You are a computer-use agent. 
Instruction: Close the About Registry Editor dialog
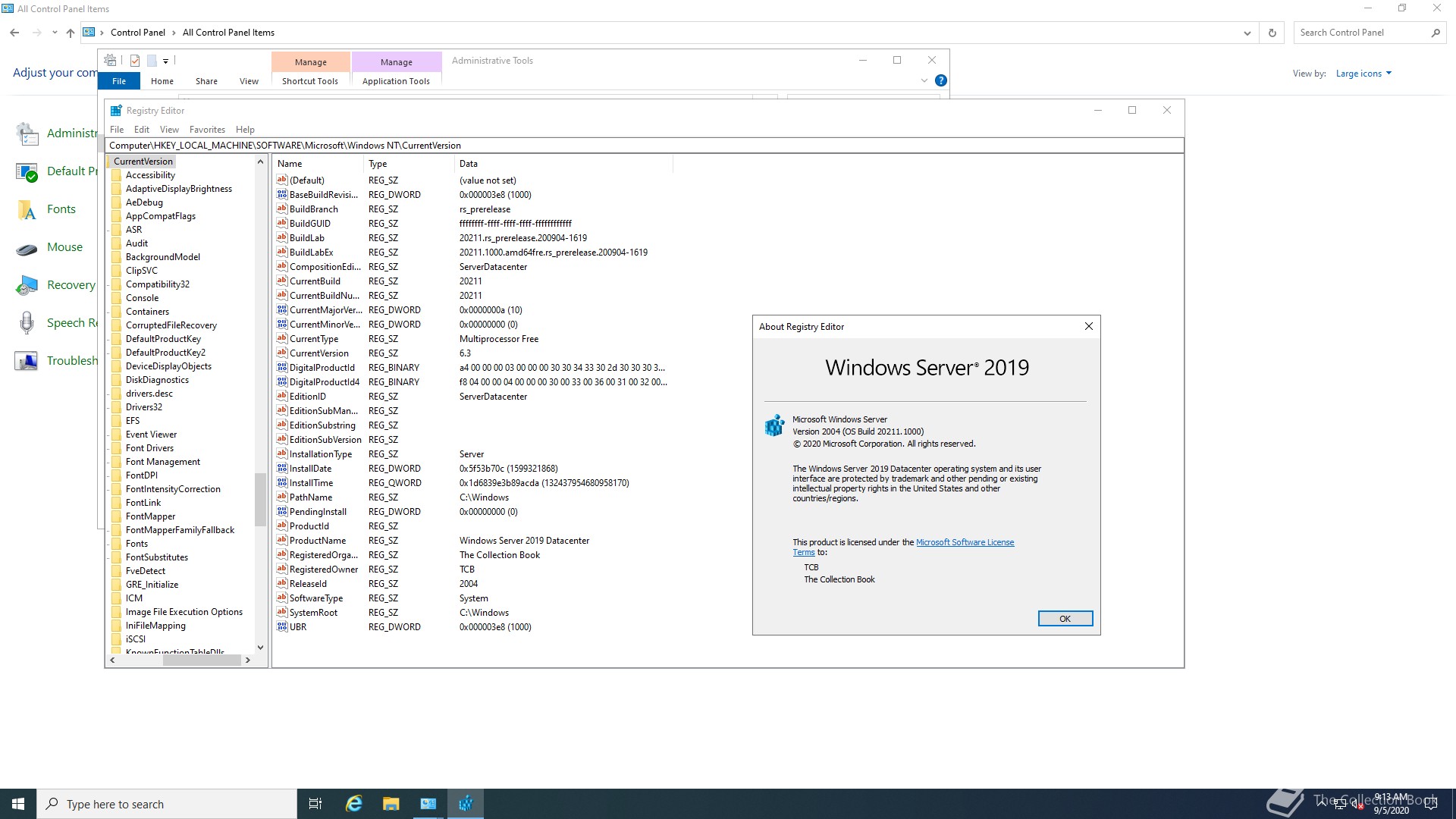click(x=1088, y=326)
